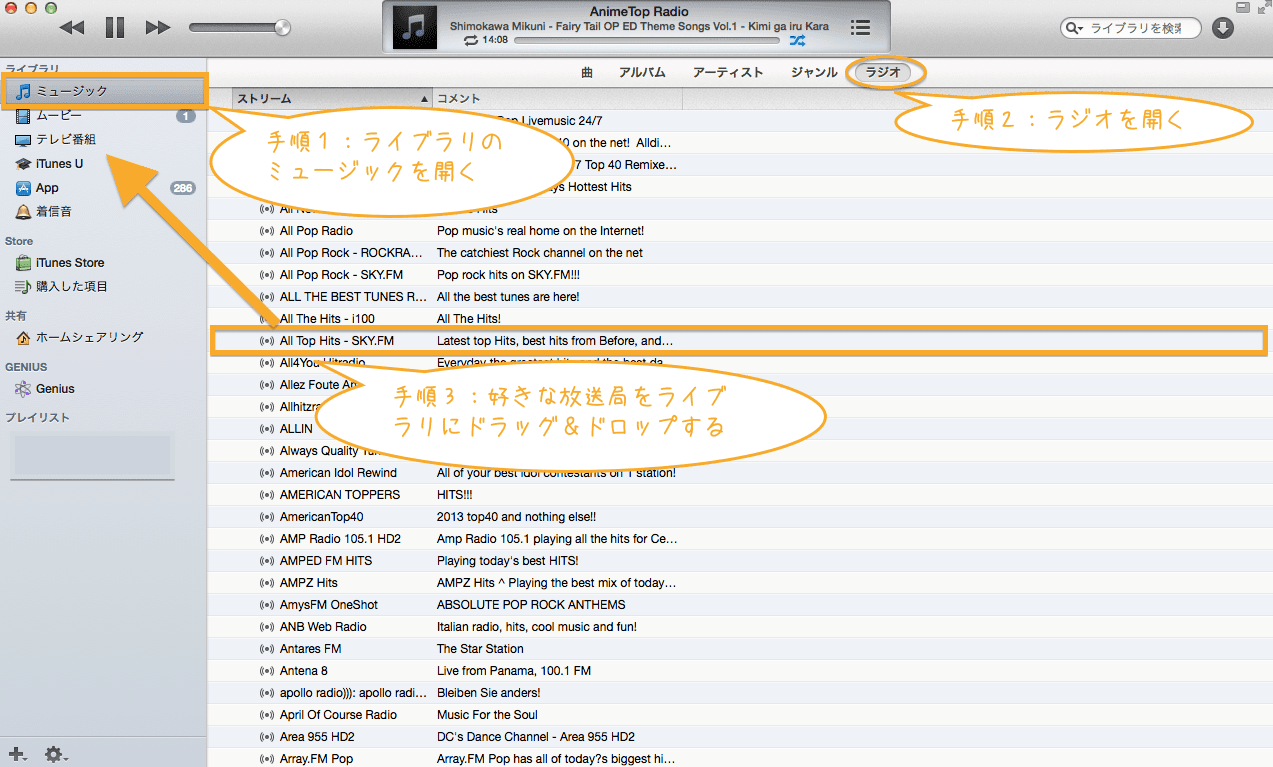Select the April Of Course Radio row

coord(740,715)
